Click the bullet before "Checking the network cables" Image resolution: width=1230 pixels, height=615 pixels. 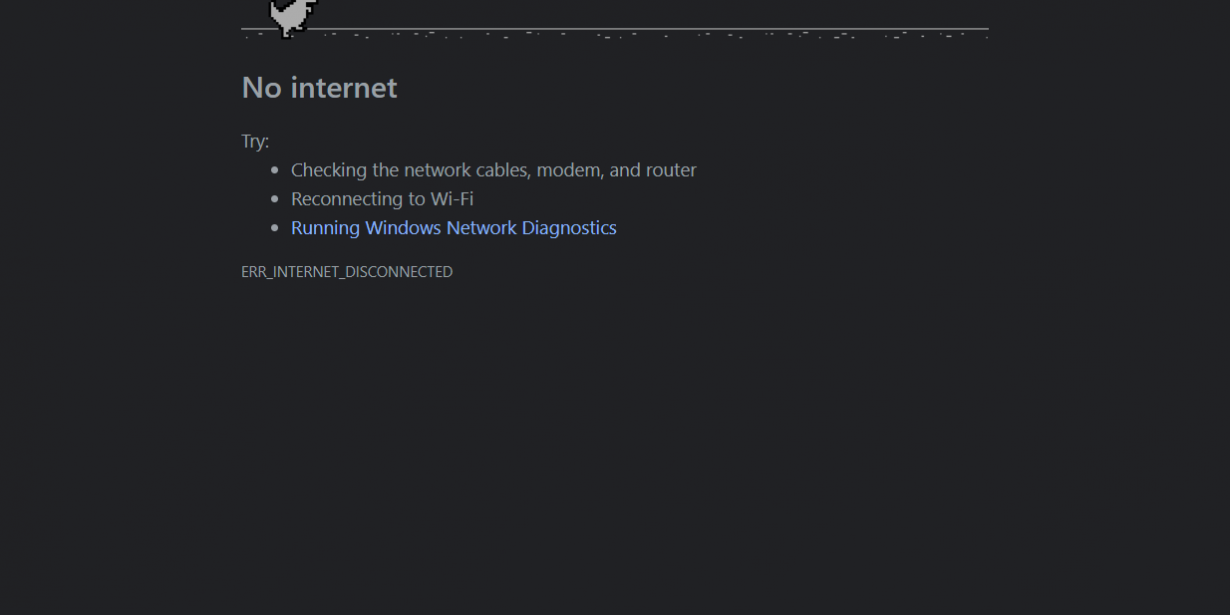pos(275,170)
